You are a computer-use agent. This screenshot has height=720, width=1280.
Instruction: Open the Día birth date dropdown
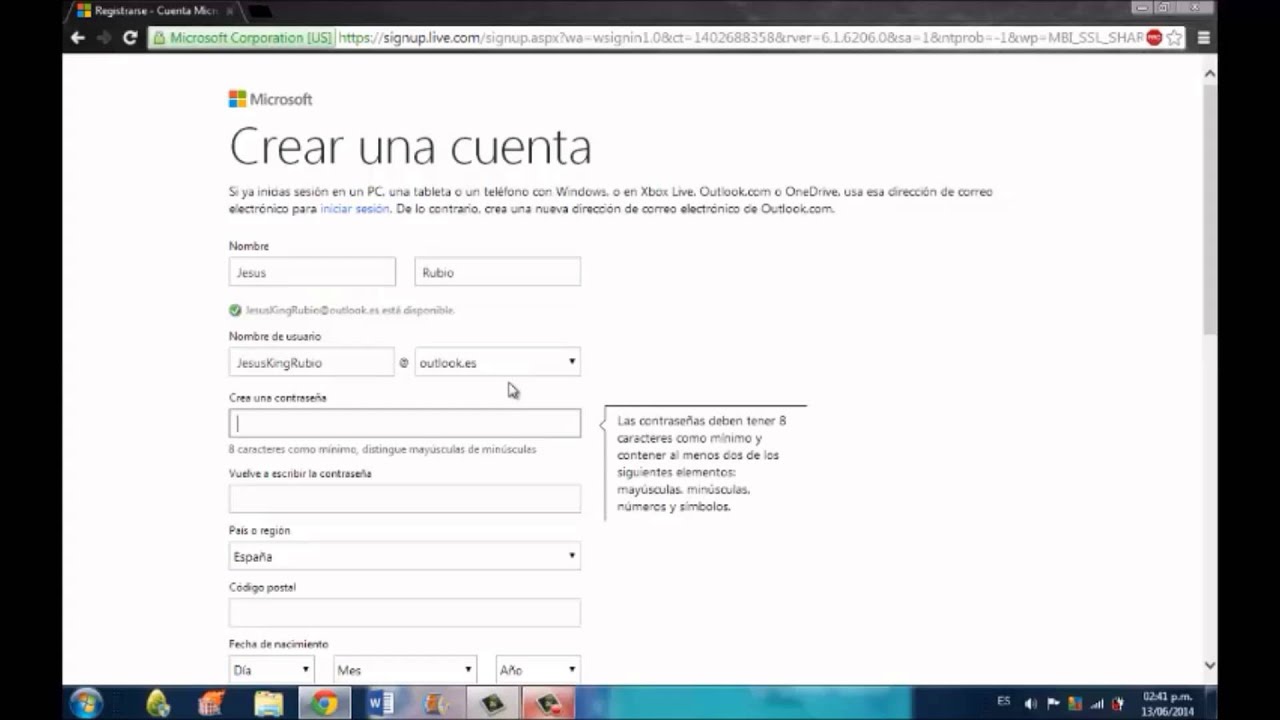point(271,670)
